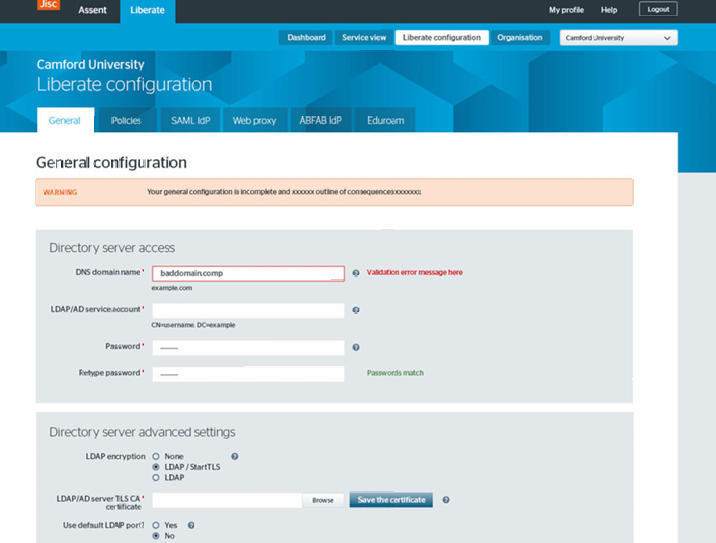This screenshot has width=716, height=543.
Task: Switch to Liberate in top navigation
Action: pos(147,11)
